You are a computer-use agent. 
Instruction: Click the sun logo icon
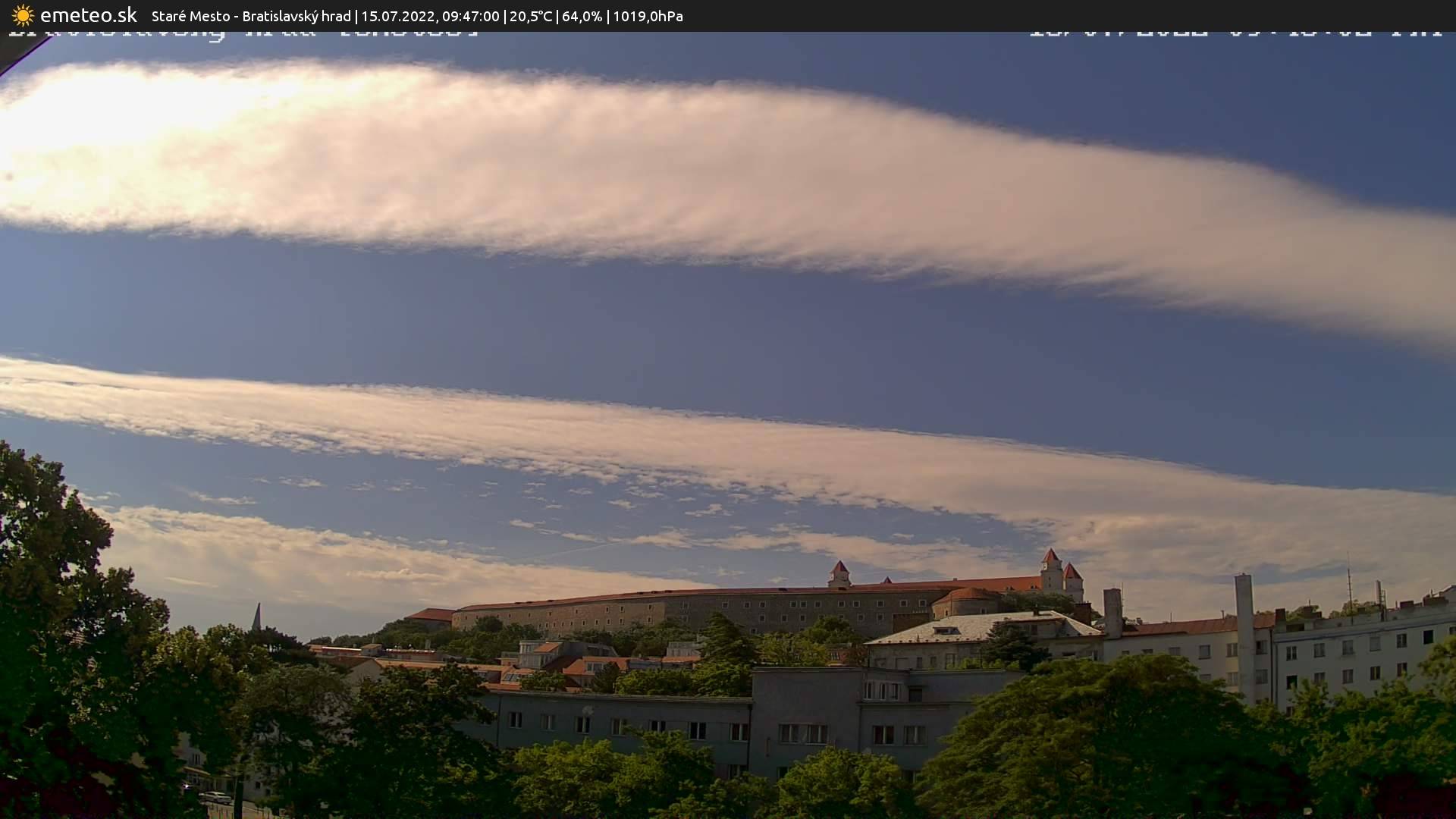coord(23,16)
